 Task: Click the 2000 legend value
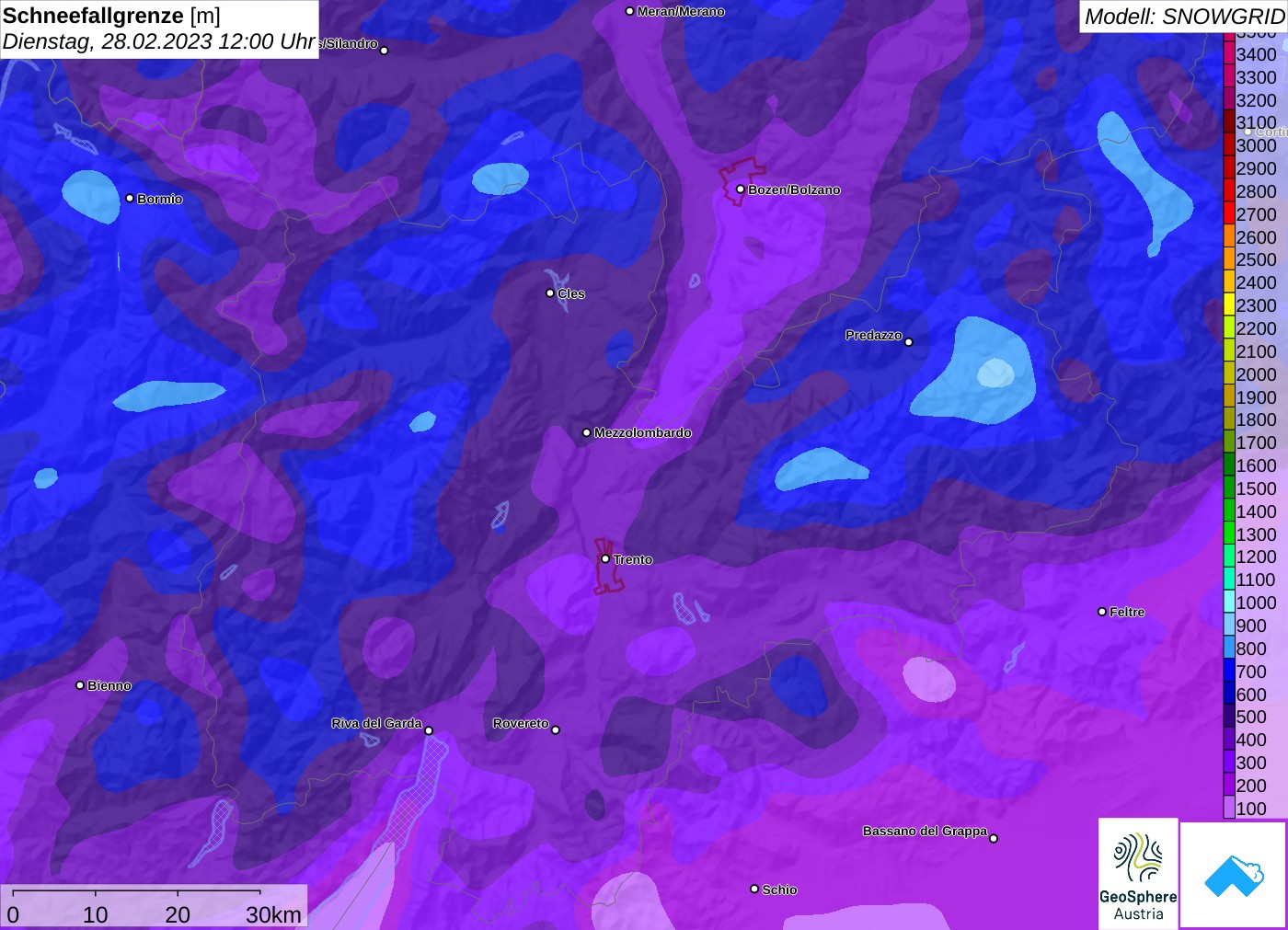[1256, 374]
